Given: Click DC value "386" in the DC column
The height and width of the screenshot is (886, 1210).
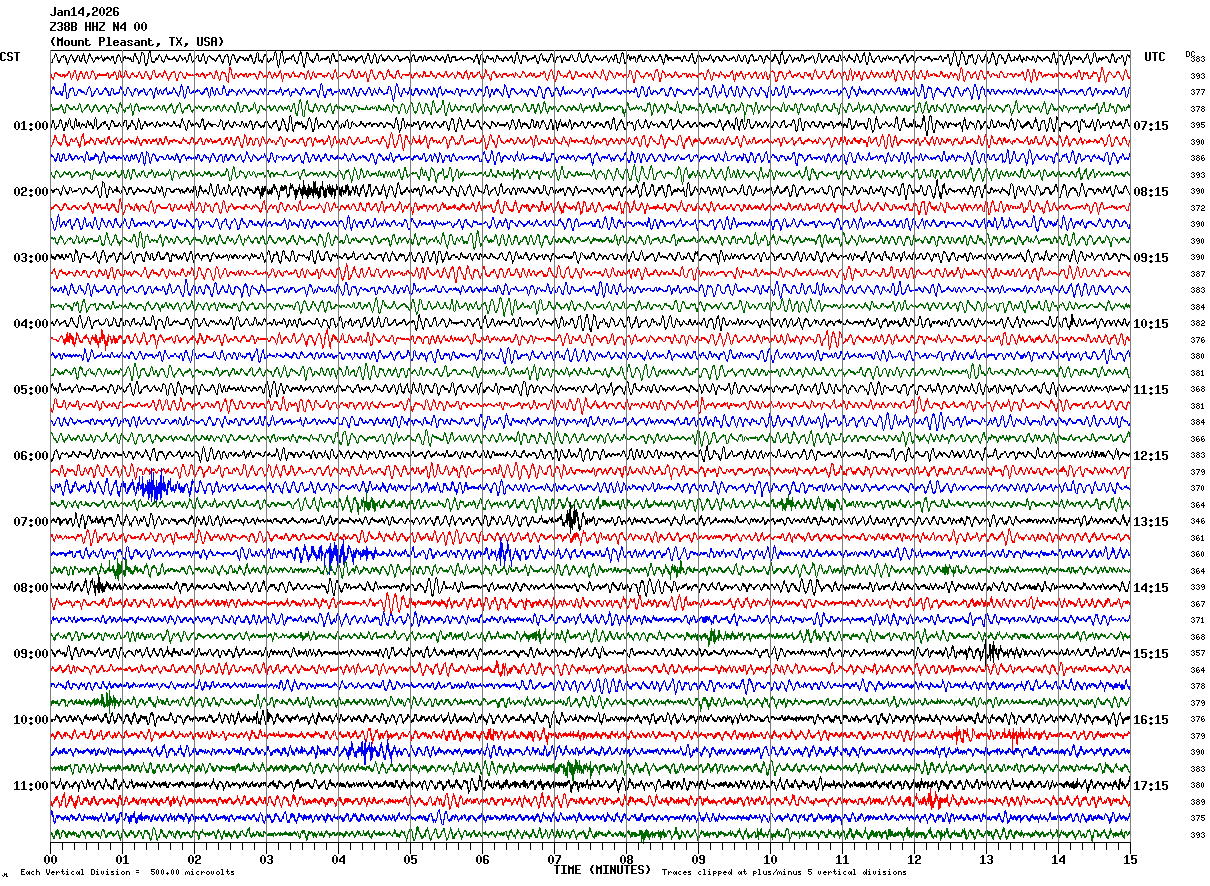Looking at the screenshot, I should pos(1197,159).
